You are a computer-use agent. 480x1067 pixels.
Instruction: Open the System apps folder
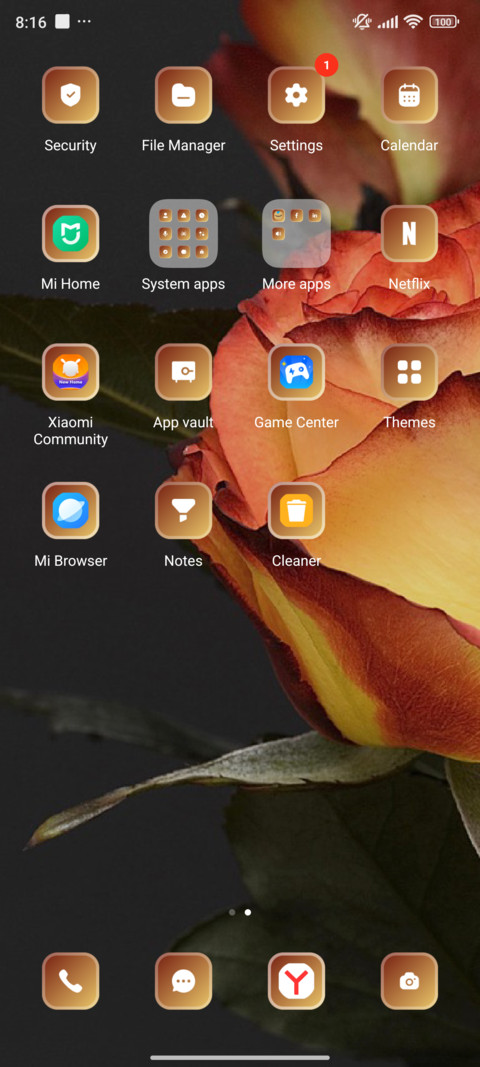(183, 233)
